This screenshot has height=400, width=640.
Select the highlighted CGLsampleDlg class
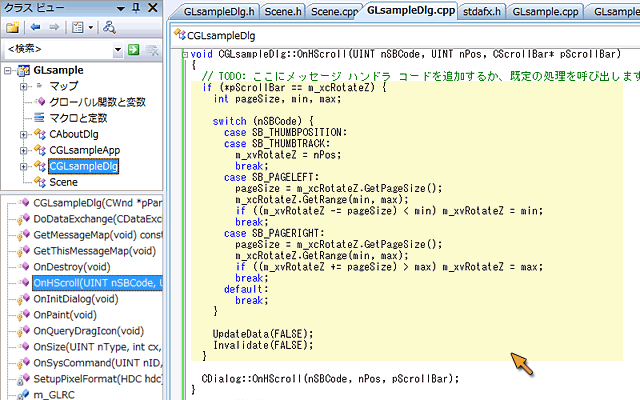point(84,166)
